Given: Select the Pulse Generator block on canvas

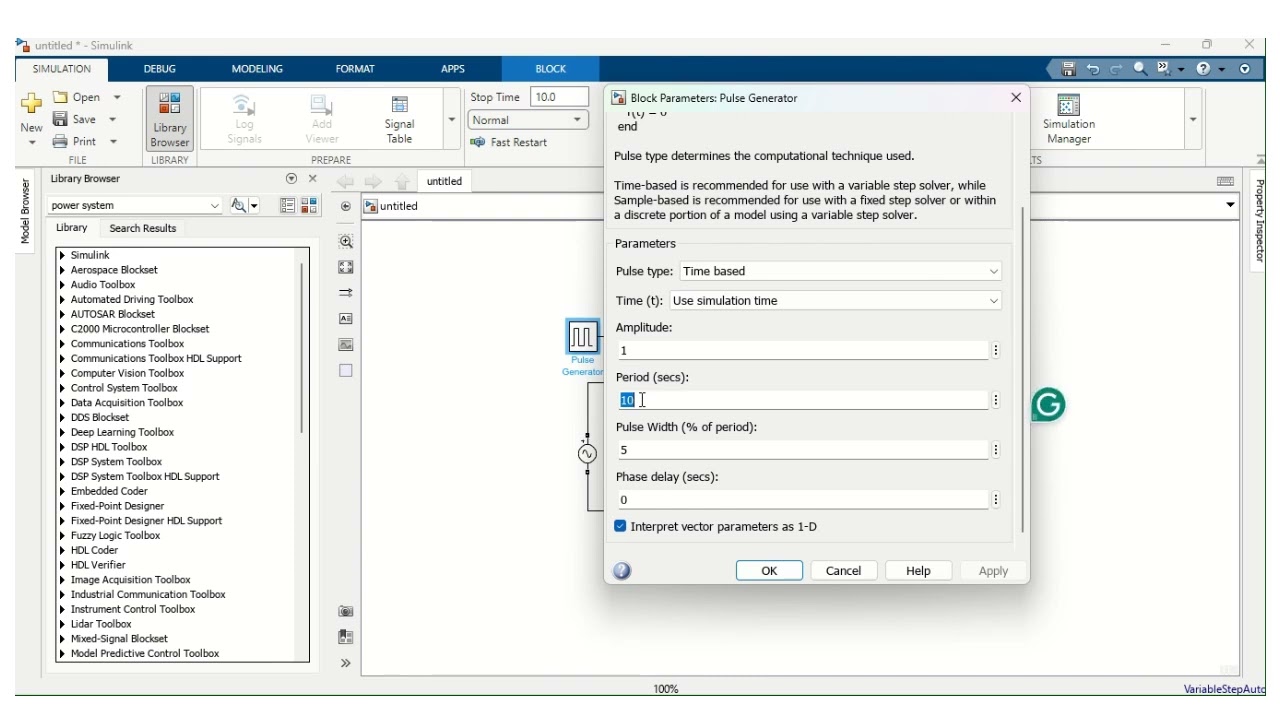Looking at the screenshot, I should click(x=583, y=336).
